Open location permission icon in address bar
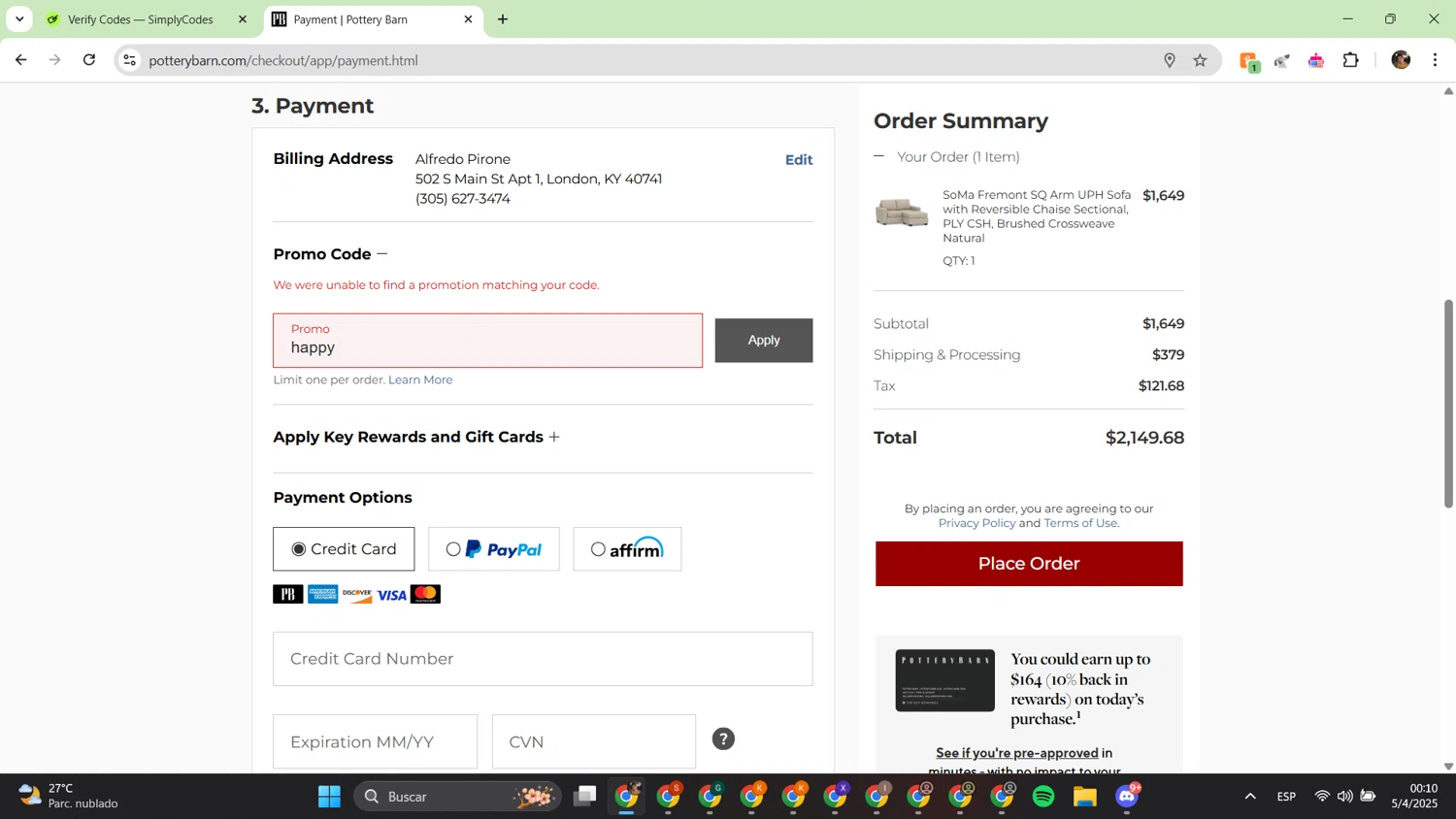1456x819 pixels. click(x=1170, y=60)
